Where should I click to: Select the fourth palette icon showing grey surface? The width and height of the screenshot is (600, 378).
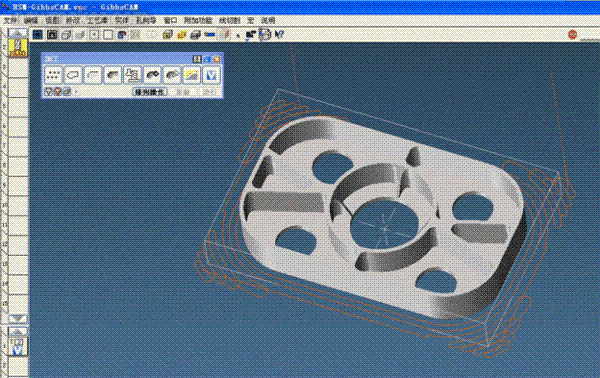tap(112, 75)
